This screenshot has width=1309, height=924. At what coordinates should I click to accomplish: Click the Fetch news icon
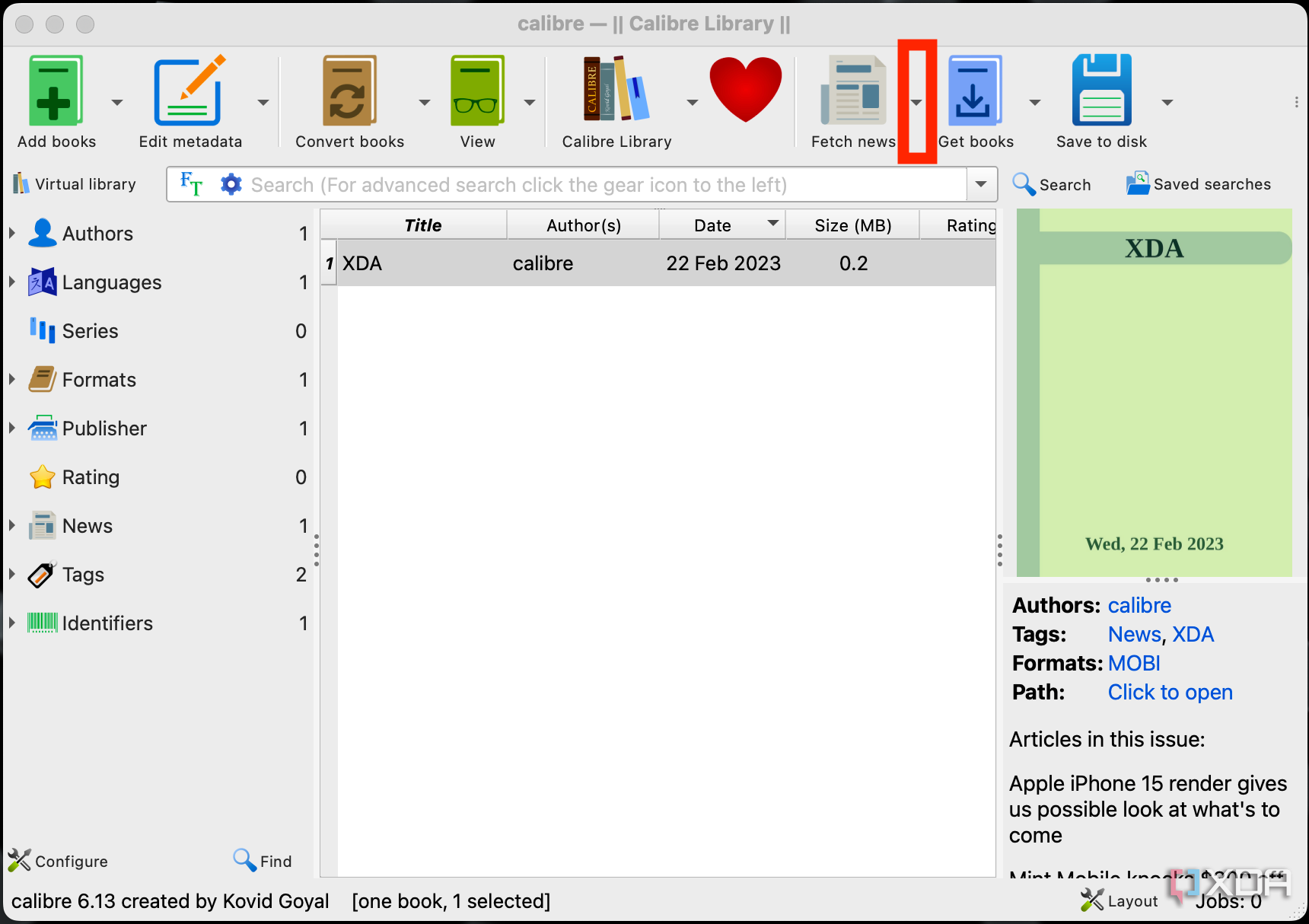[x=853, y=91]
